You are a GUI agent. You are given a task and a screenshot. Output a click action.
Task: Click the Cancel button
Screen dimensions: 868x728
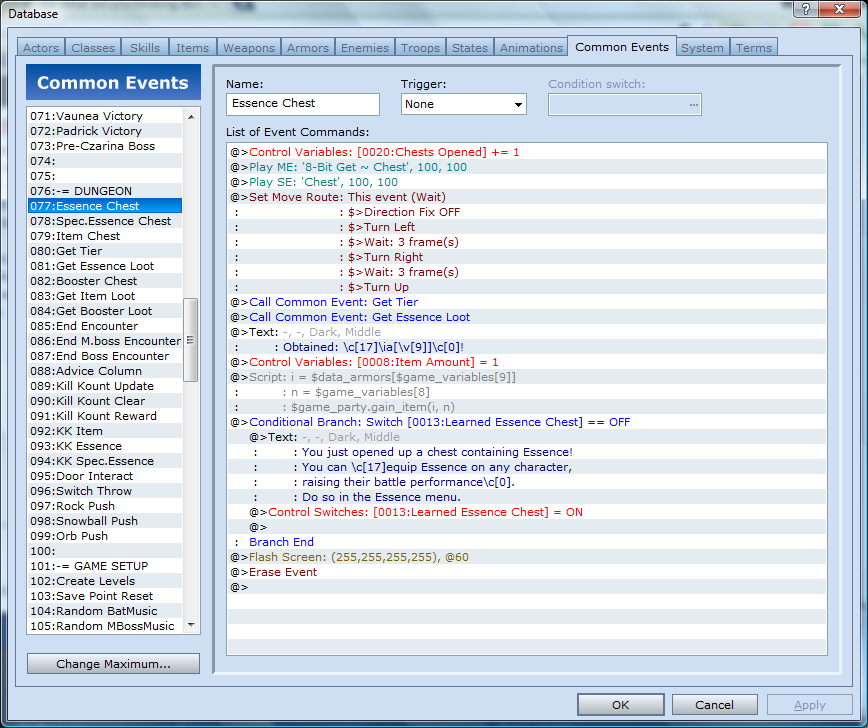point(714,705)
